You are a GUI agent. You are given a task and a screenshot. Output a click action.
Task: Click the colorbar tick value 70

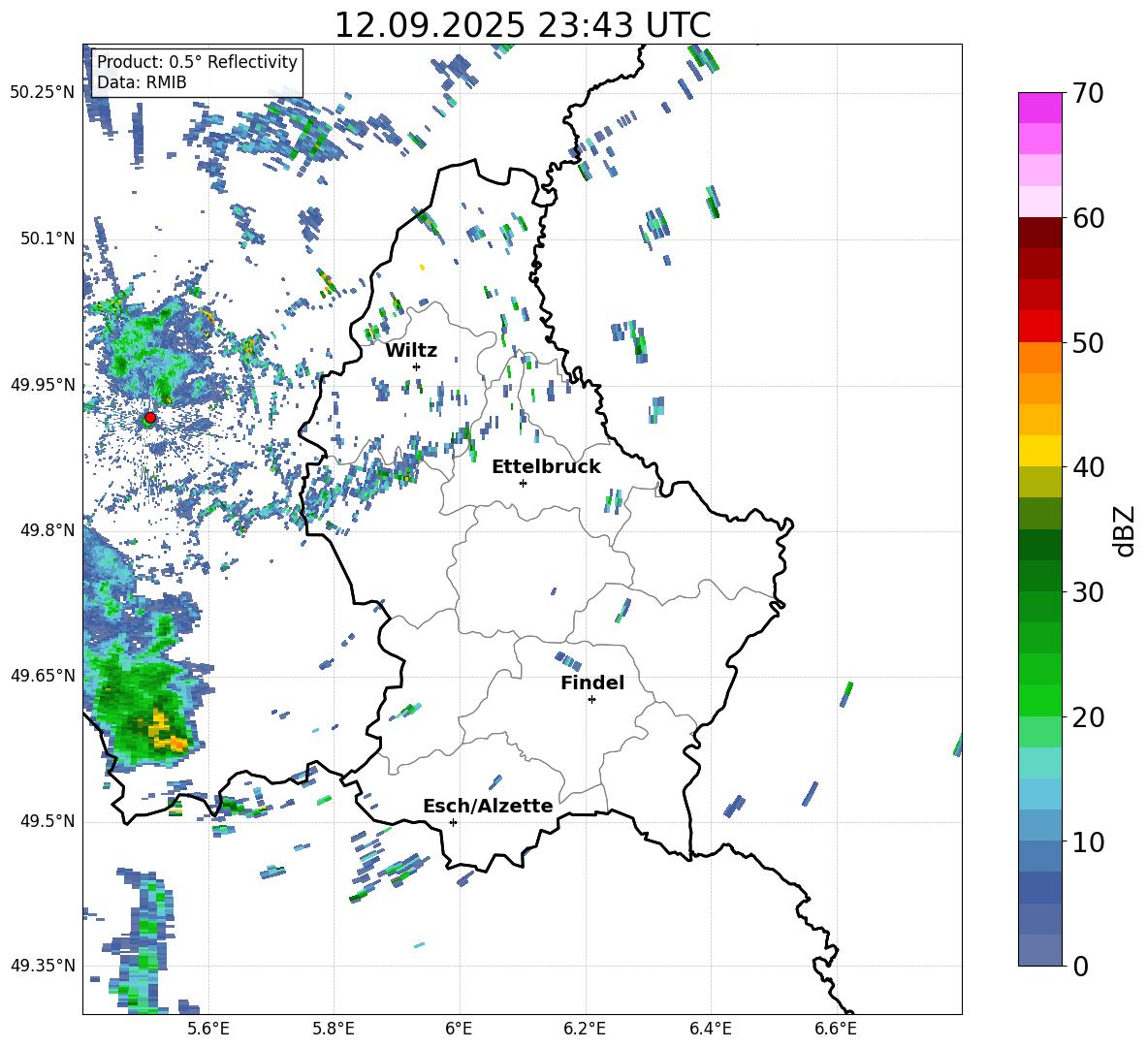click(1088, 94)
